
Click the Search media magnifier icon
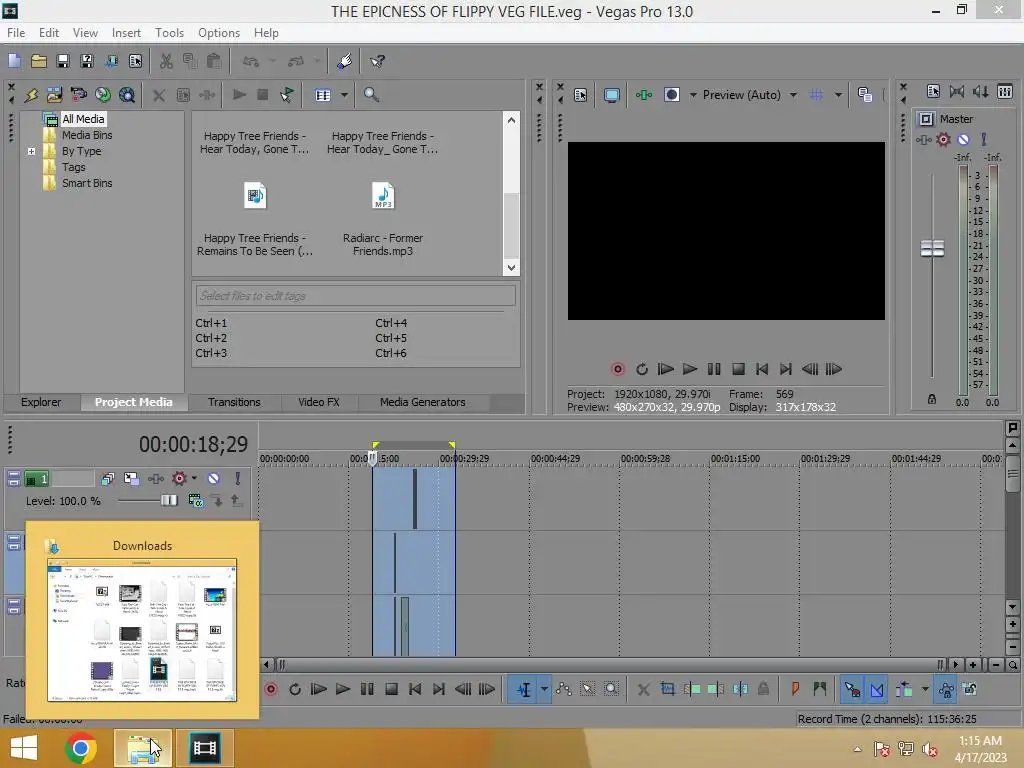coord(371,95)
